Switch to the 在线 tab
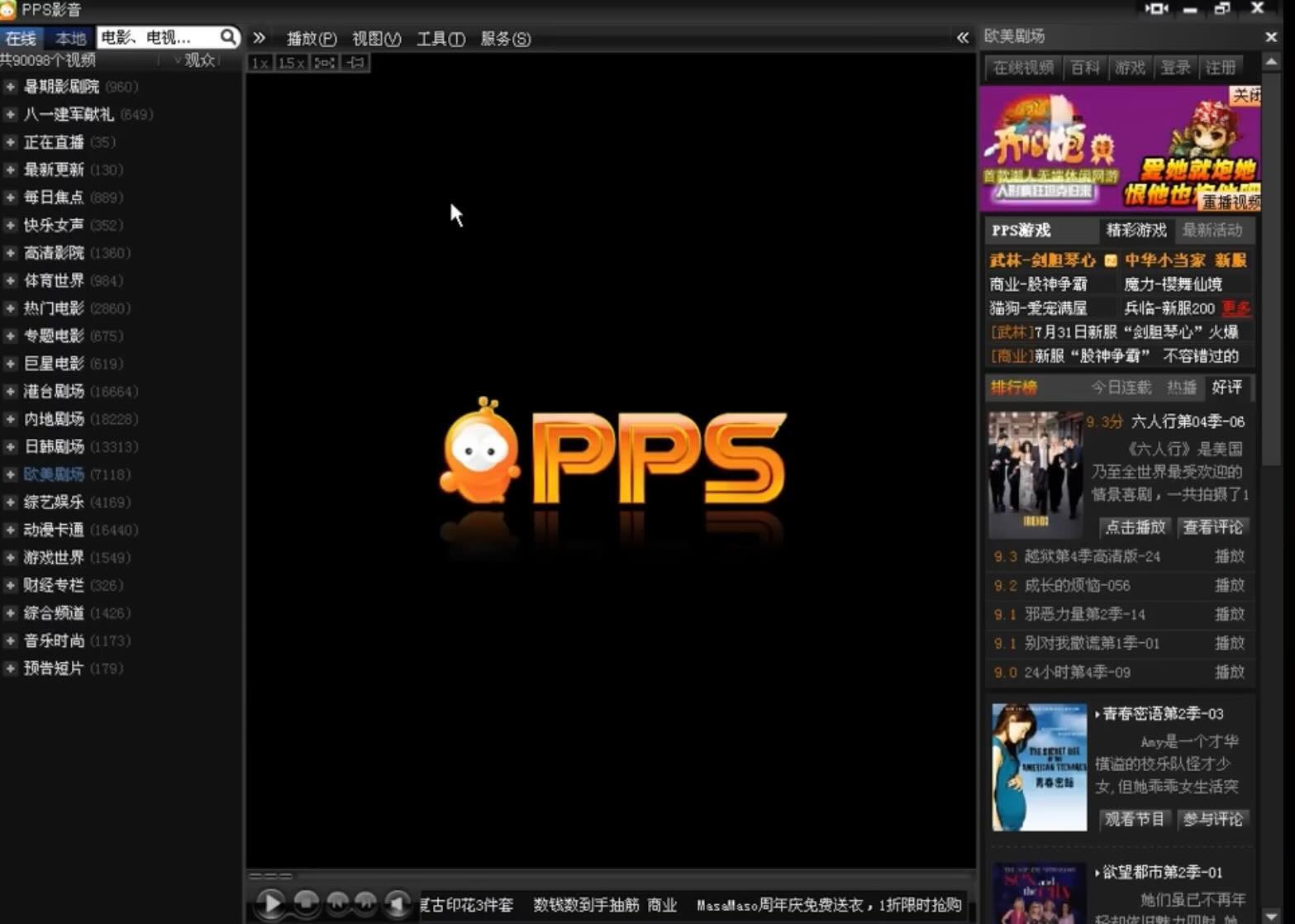This screenshot has width=1295, height=924. [21, 38]
